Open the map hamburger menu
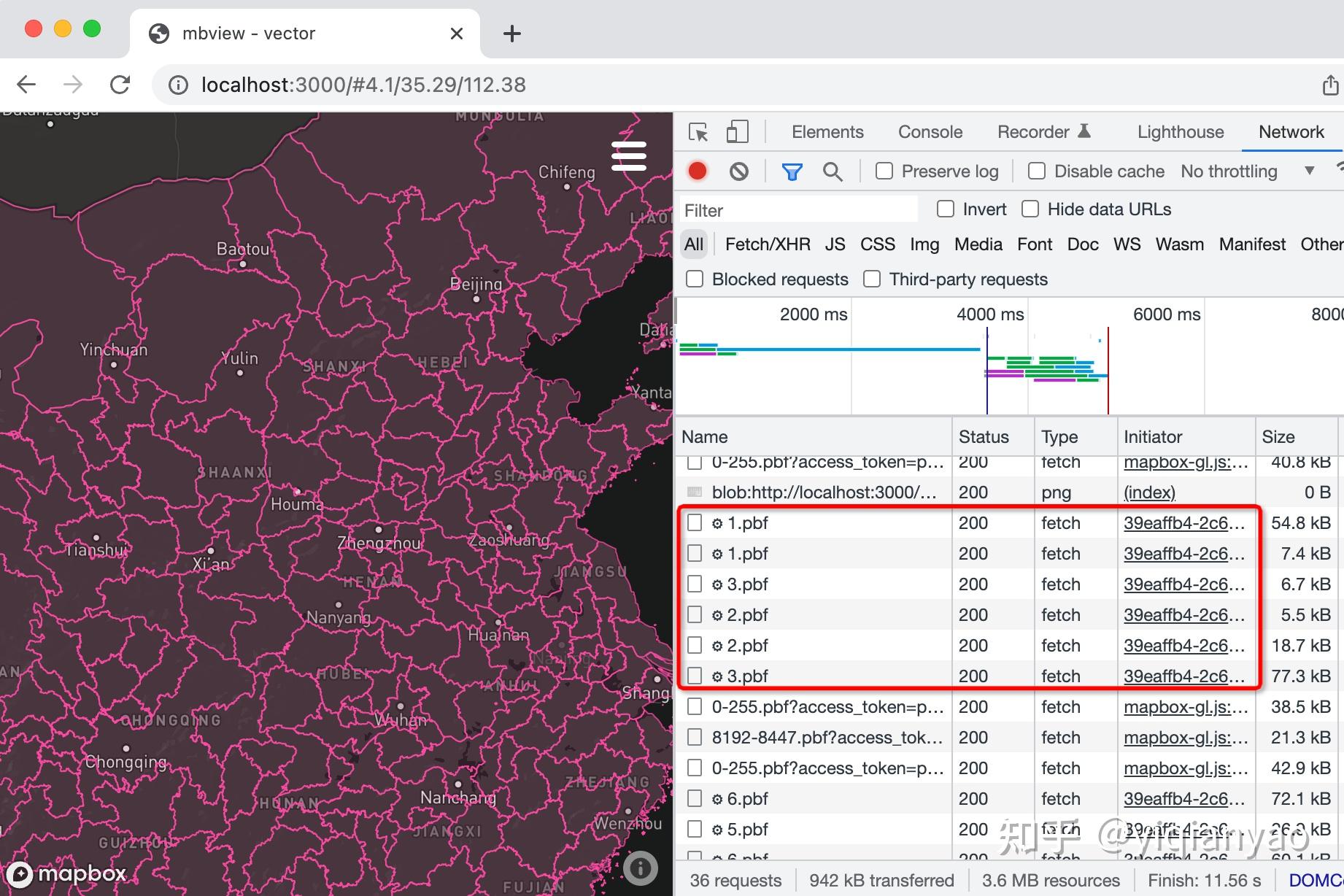The height and width of the screenshot is (896, 1344). [628, 155]
